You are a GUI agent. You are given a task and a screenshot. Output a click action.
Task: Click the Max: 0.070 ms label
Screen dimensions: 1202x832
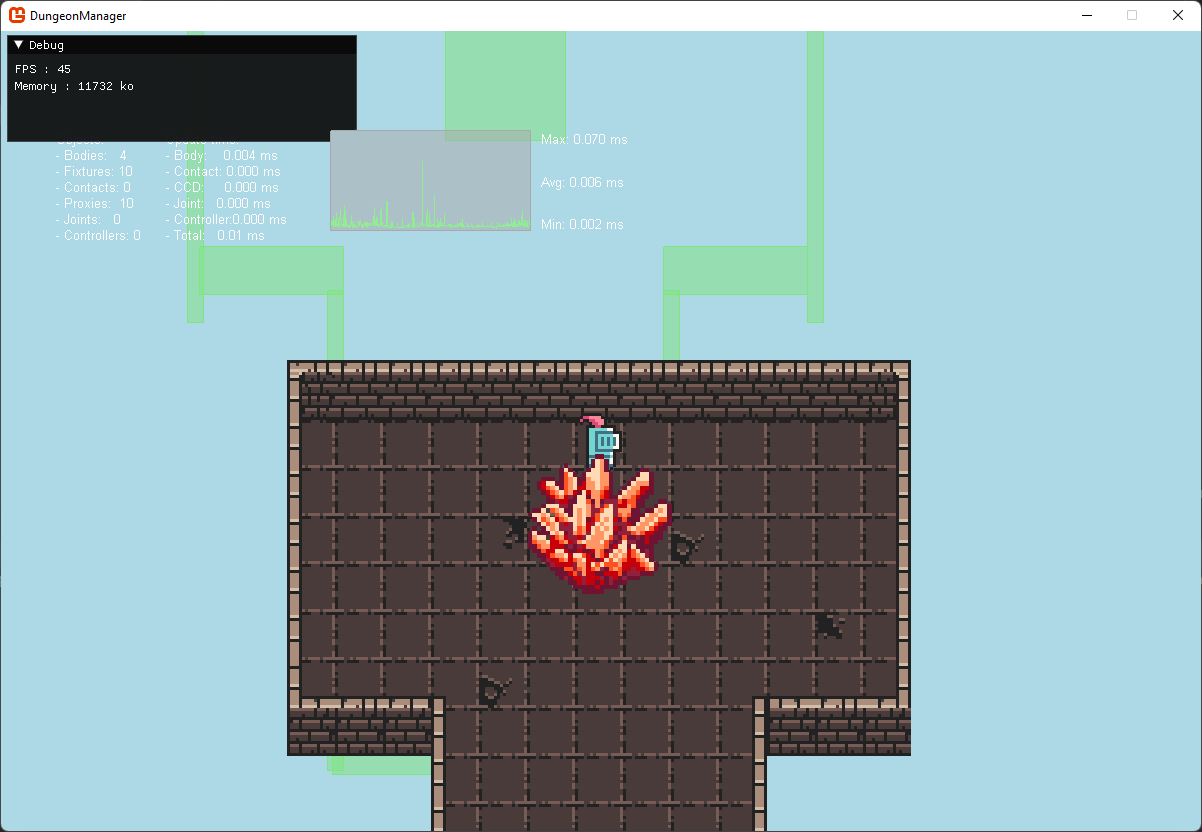pos(585,139)
